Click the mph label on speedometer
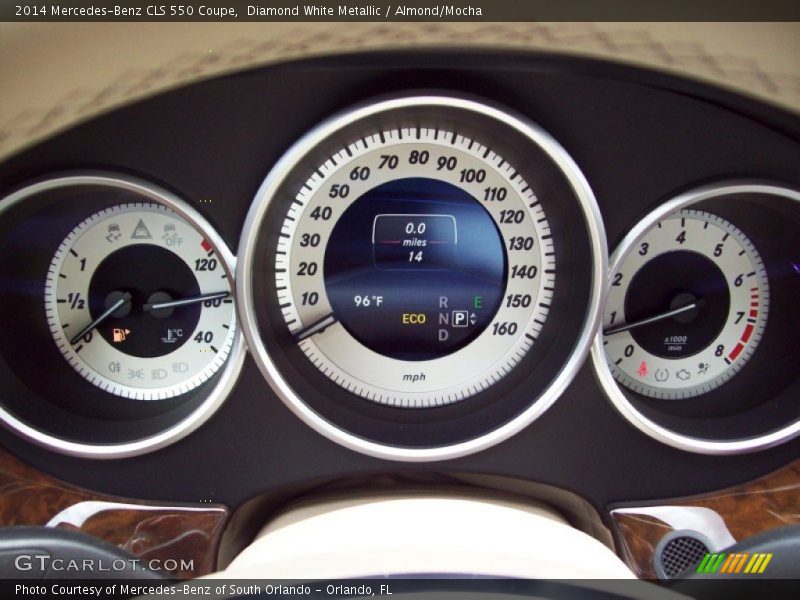Screen dimensions: 800x600 click(x=414, y=377)
